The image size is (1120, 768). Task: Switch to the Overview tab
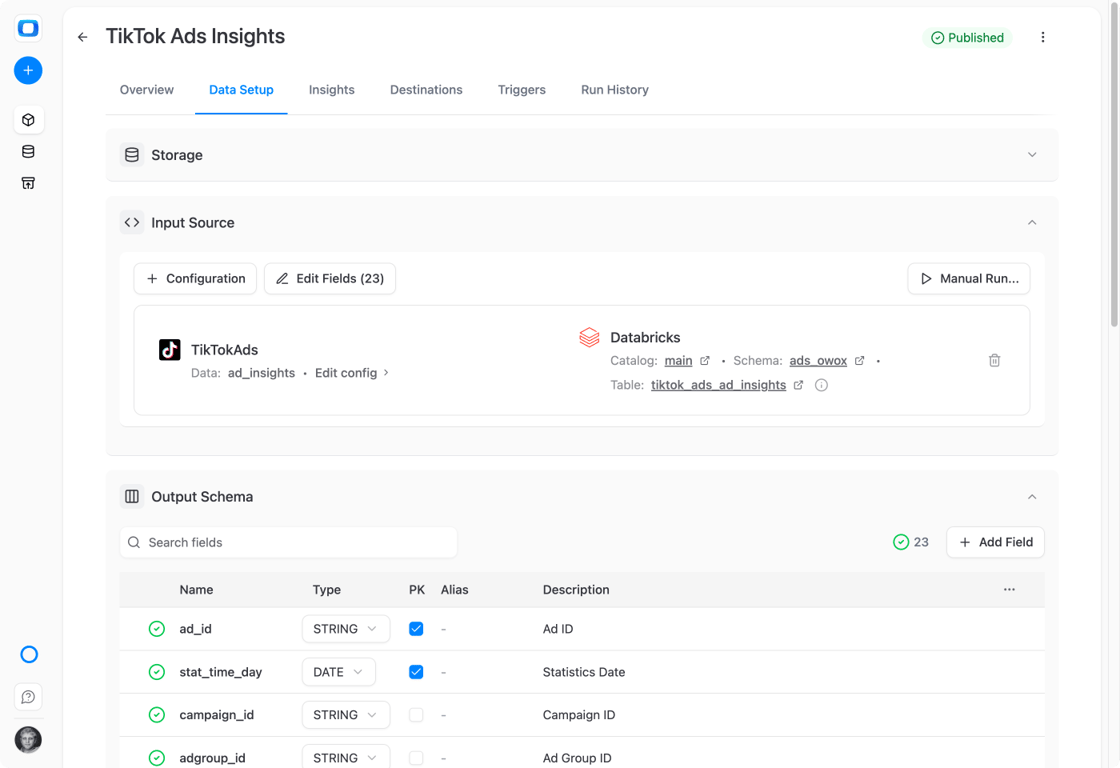(146, 90)
